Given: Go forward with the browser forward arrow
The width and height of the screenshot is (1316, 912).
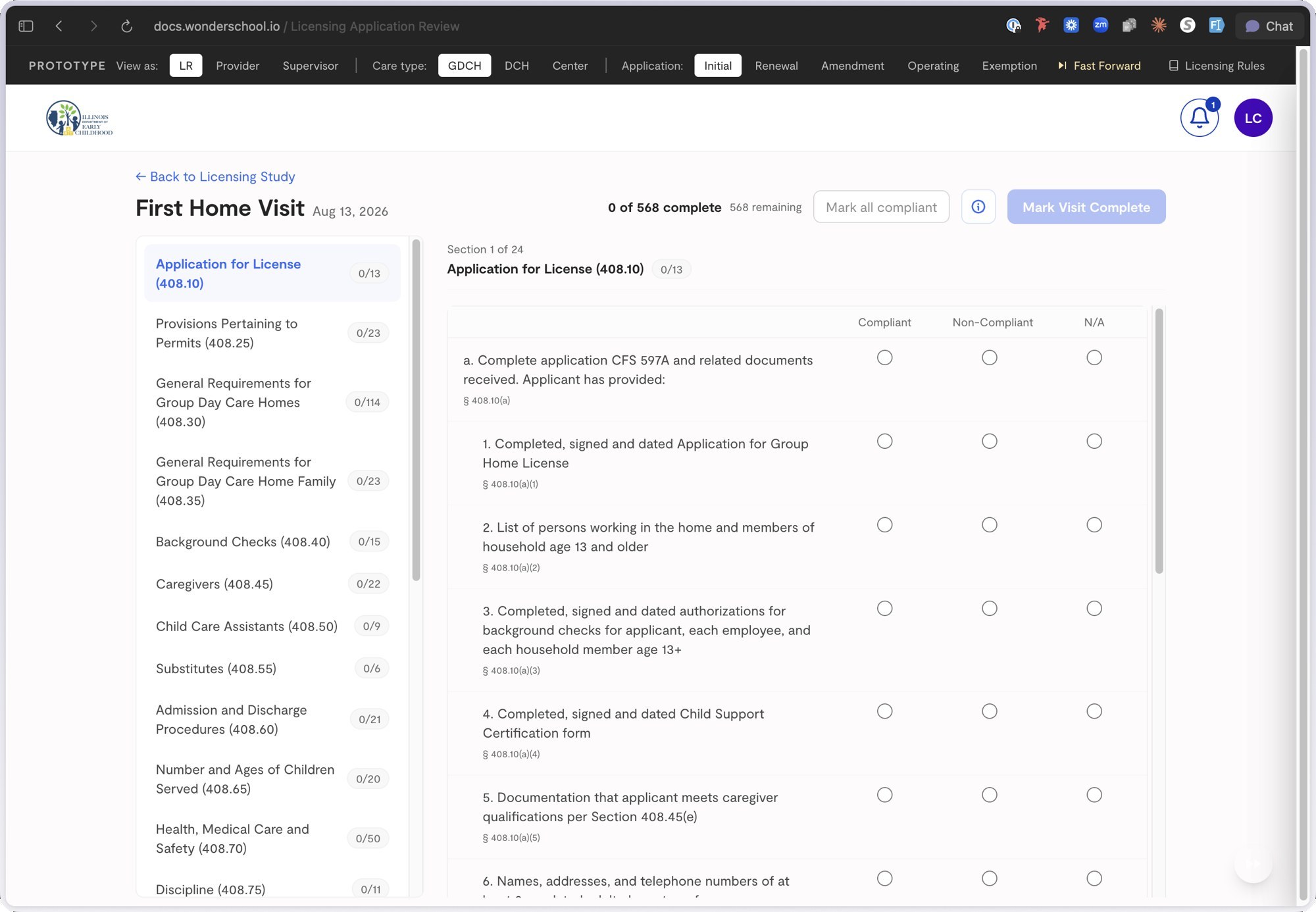Looking at the screenshot, I should point(93,26).
